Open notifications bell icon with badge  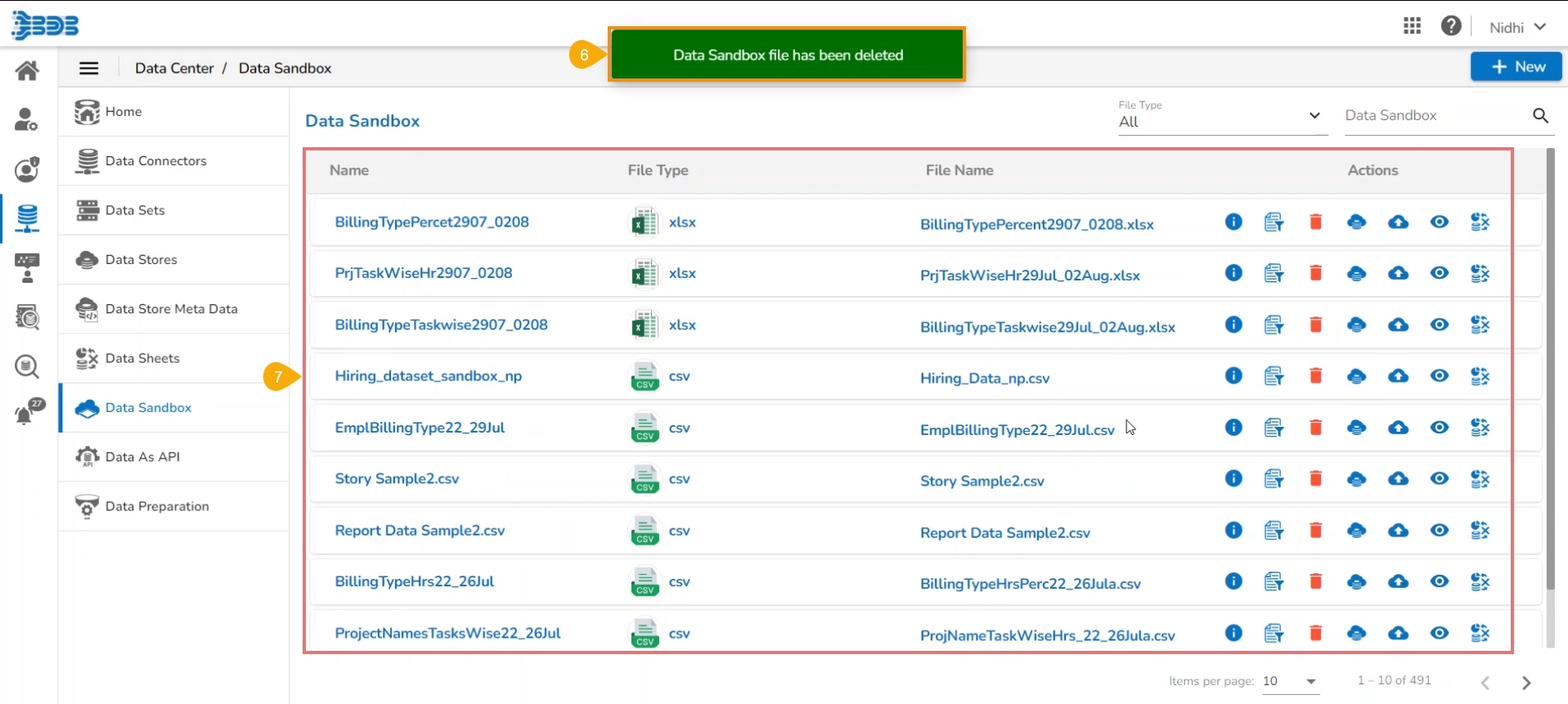(28, 413)
